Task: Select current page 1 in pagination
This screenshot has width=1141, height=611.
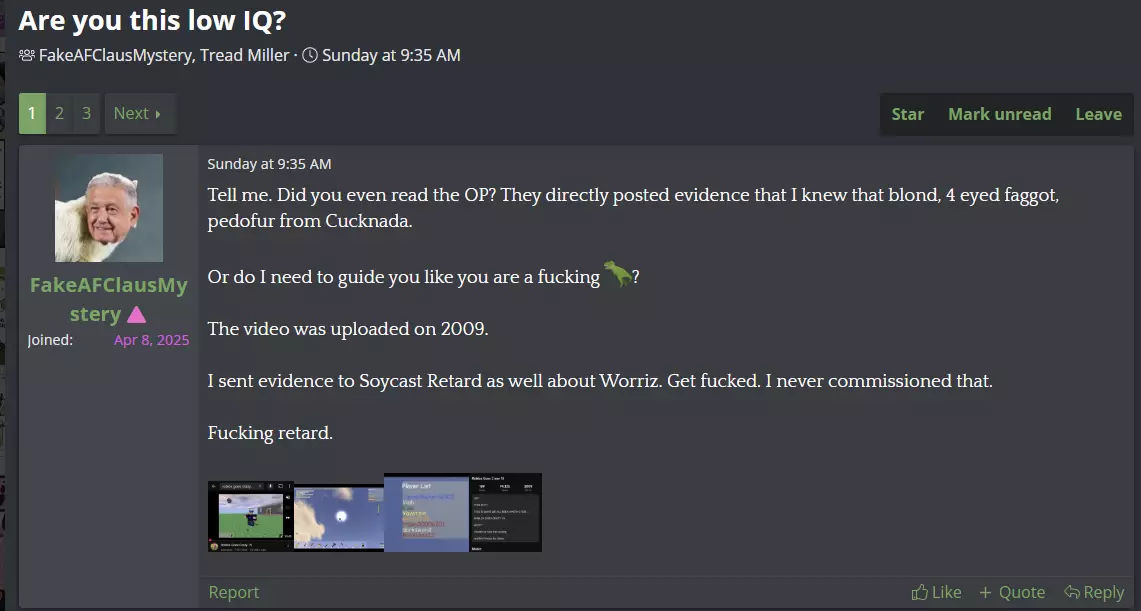Action: click(32, 113)
